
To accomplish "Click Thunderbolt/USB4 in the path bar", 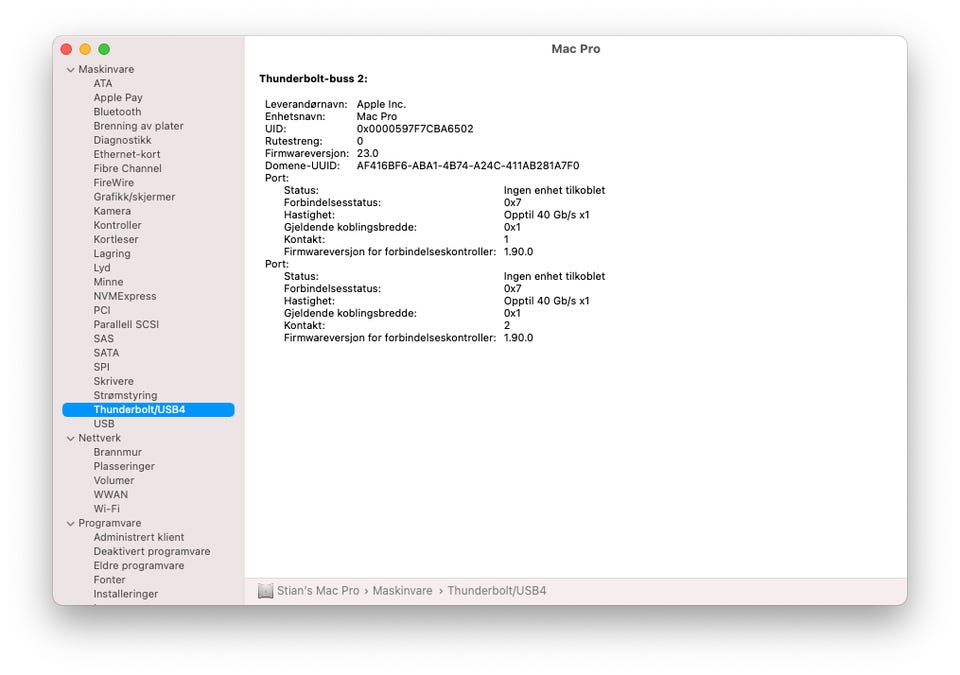I will (497, 591).
